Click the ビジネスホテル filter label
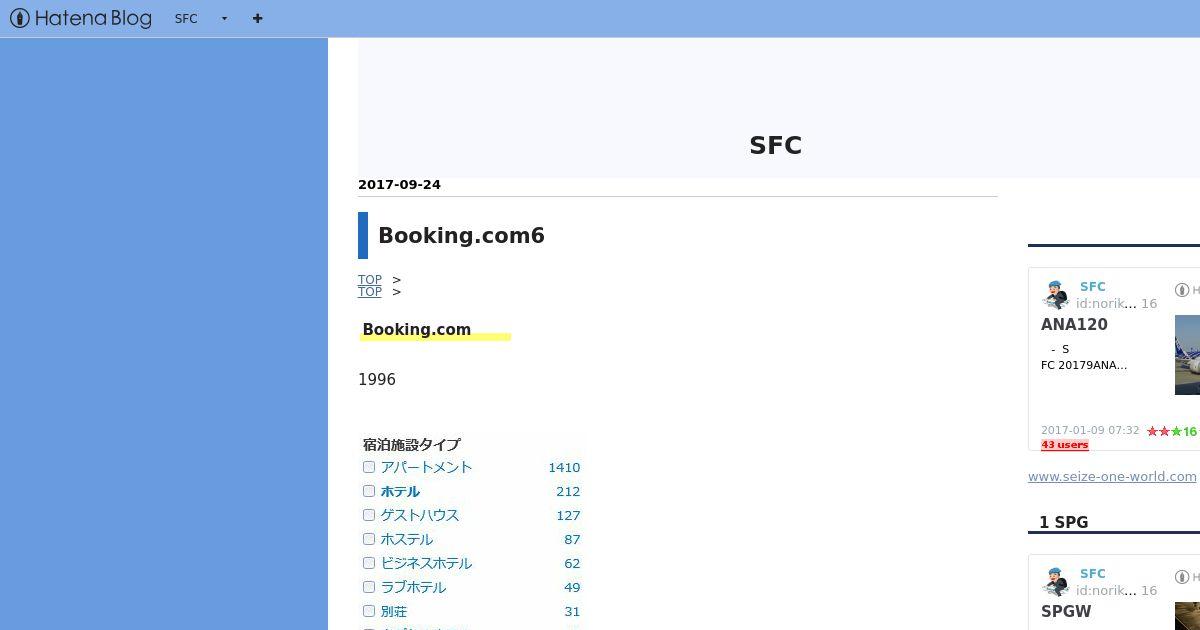 coord(426,563)
